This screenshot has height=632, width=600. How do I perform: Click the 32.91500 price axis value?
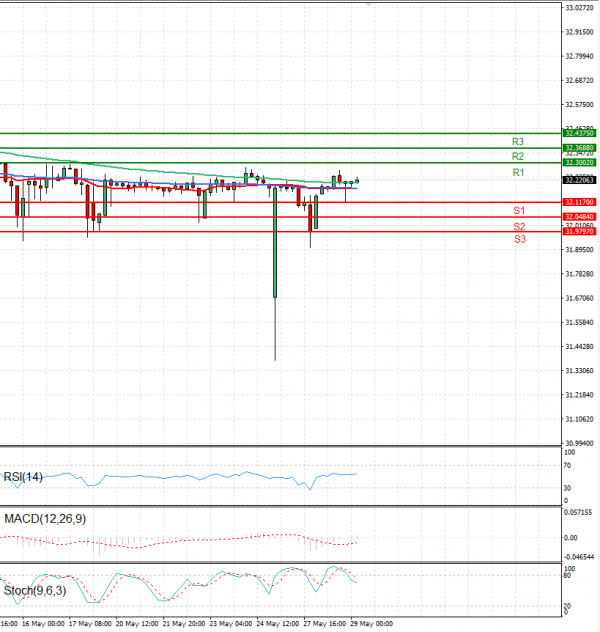pyautogui.click(x=579, y=32)
